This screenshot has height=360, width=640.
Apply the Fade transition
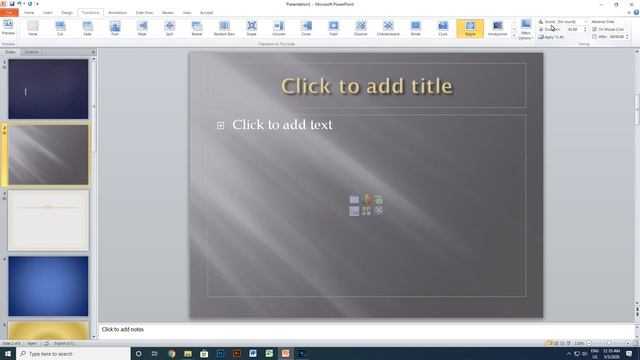click(87, 28)
